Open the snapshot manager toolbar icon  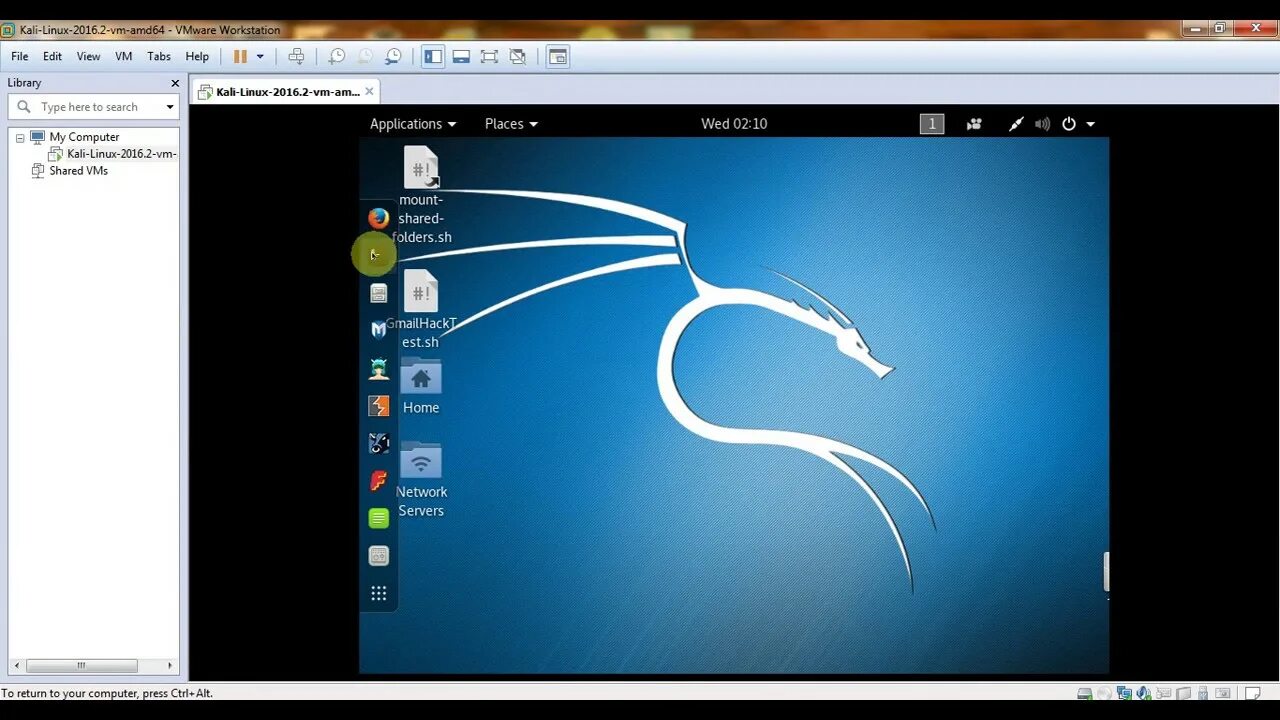(x=393, y=57)
